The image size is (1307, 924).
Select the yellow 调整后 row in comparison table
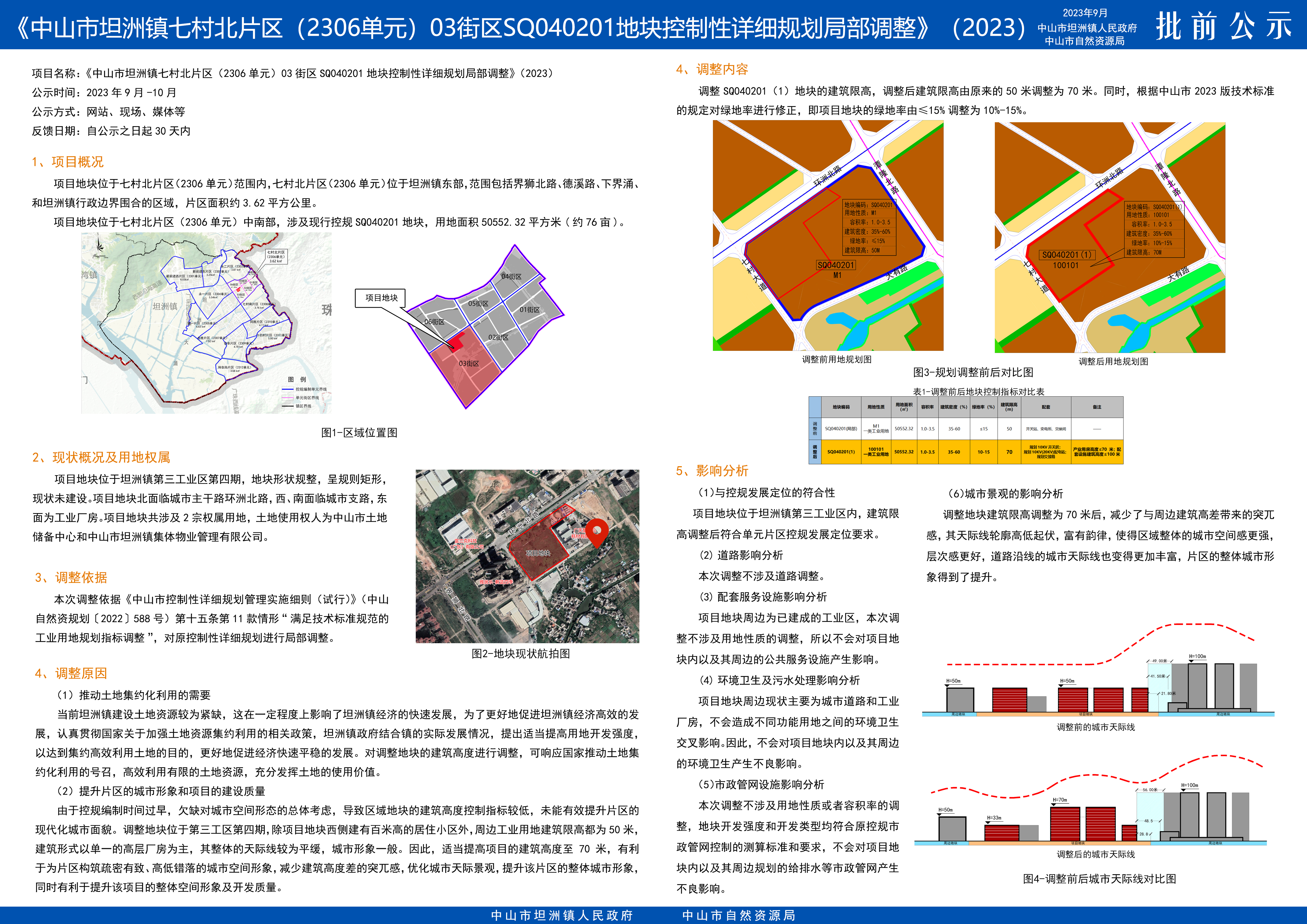pyautogui.click(x=966, y=452)
